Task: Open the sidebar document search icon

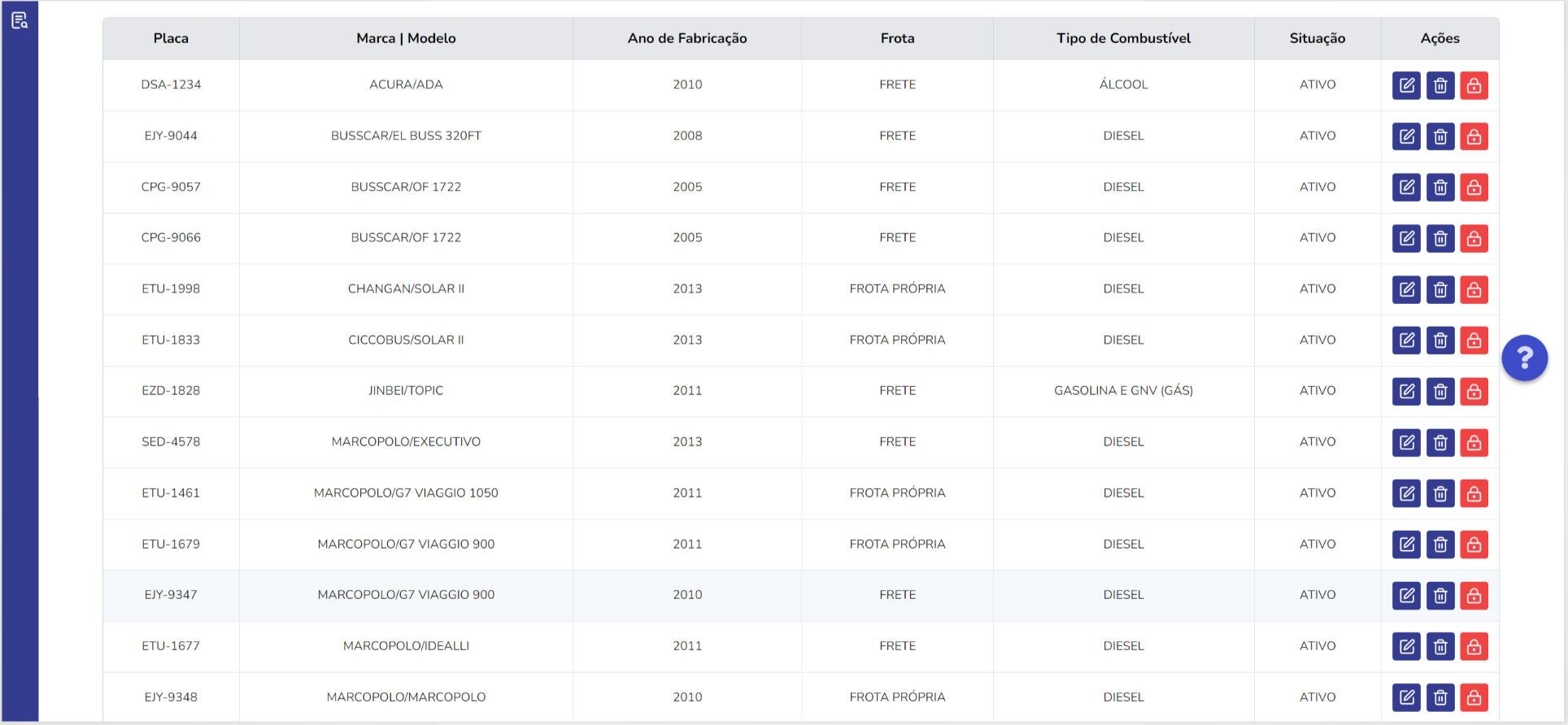Action: pyautogui.click(x=20, y=20)
